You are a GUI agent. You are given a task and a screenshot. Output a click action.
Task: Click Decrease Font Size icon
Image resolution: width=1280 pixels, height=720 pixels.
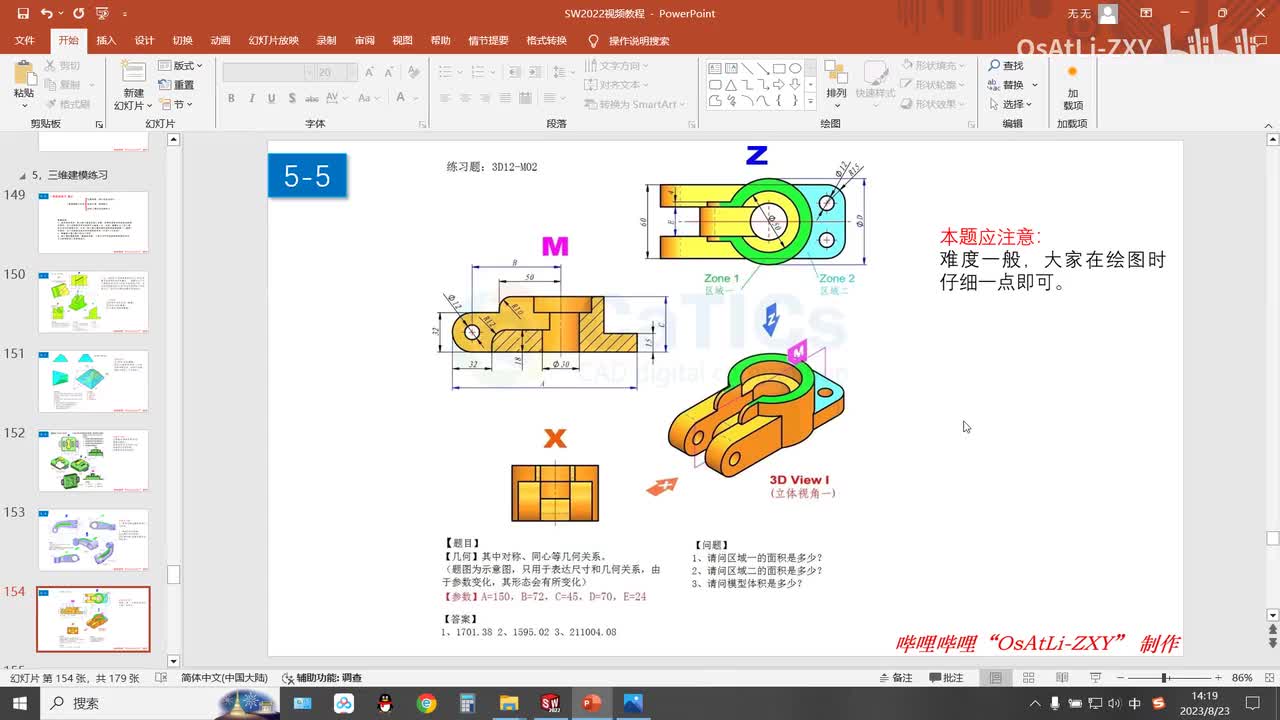coord(388,72)
